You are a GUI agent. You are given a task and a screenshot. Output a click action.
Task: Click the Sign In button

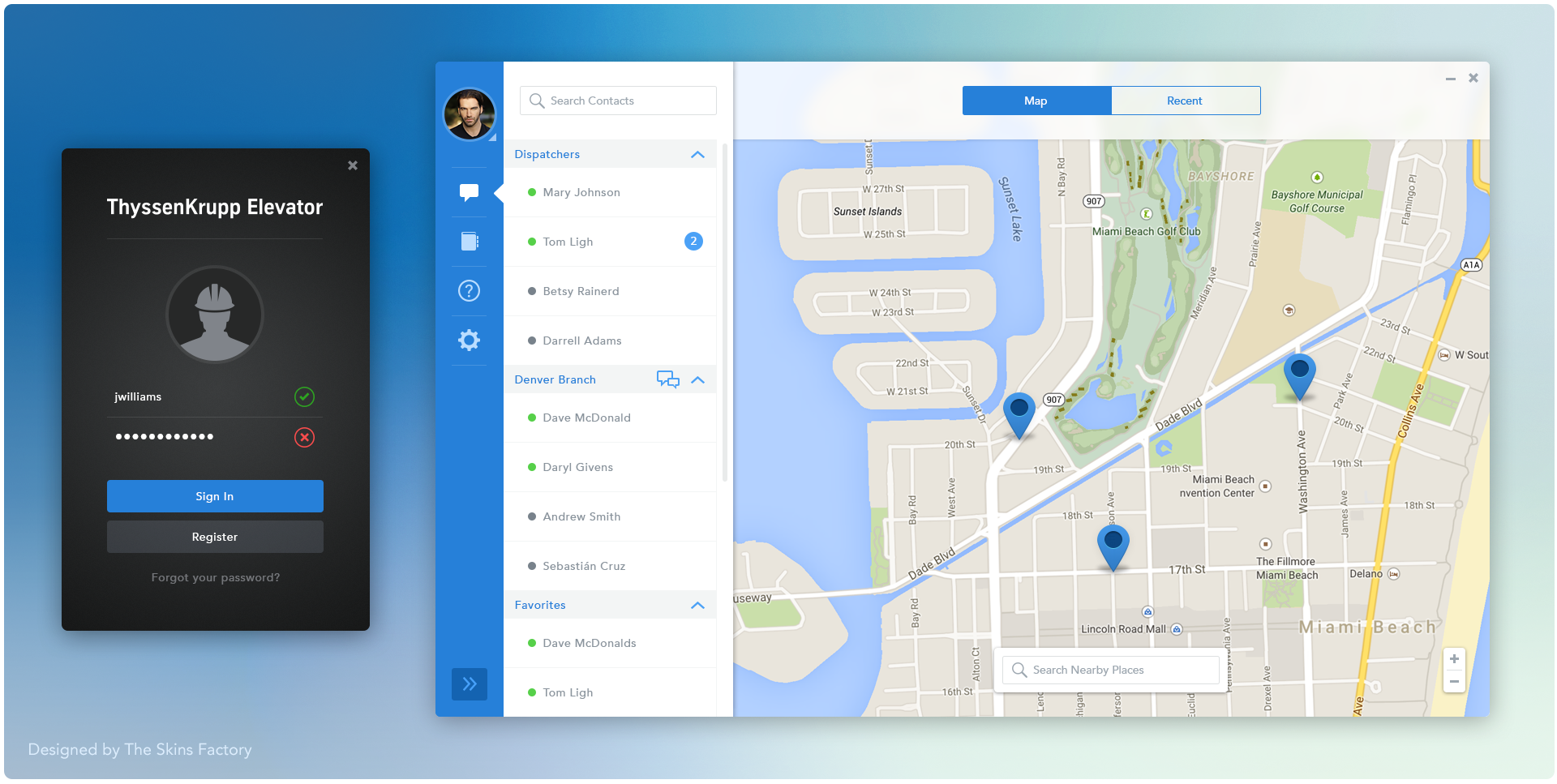tap(215, 496)
